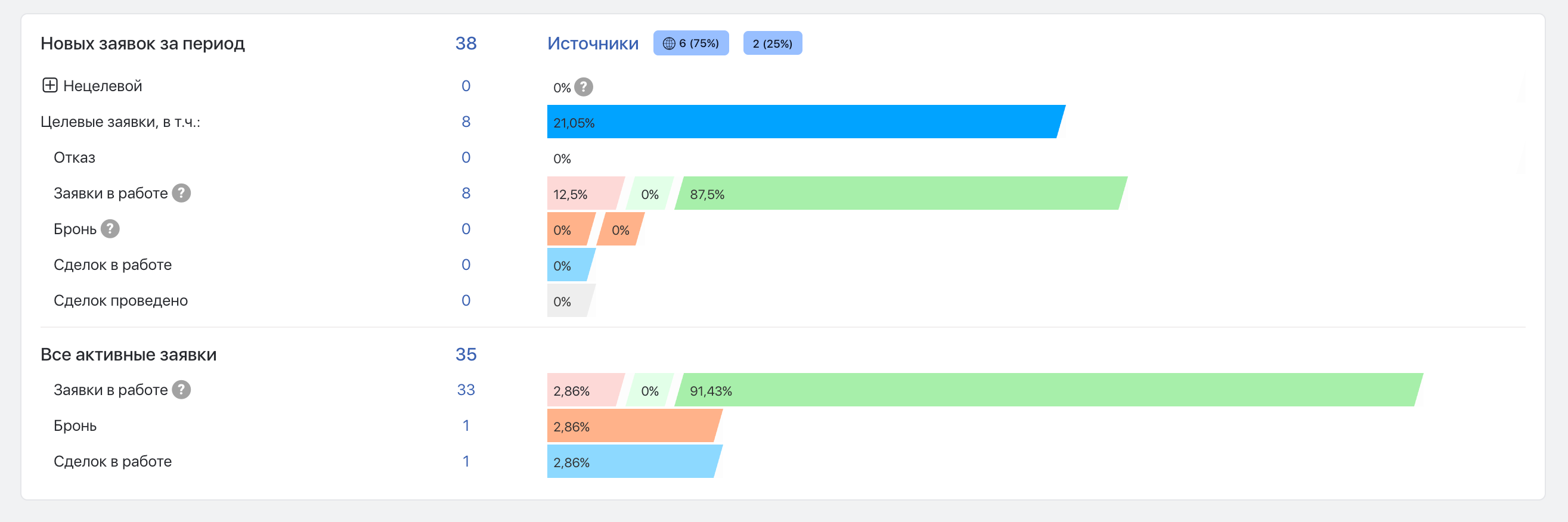1568x522 pixels.
Task: Click the gray 0% Сделок проведено bar
Action: tap(569, 300)
